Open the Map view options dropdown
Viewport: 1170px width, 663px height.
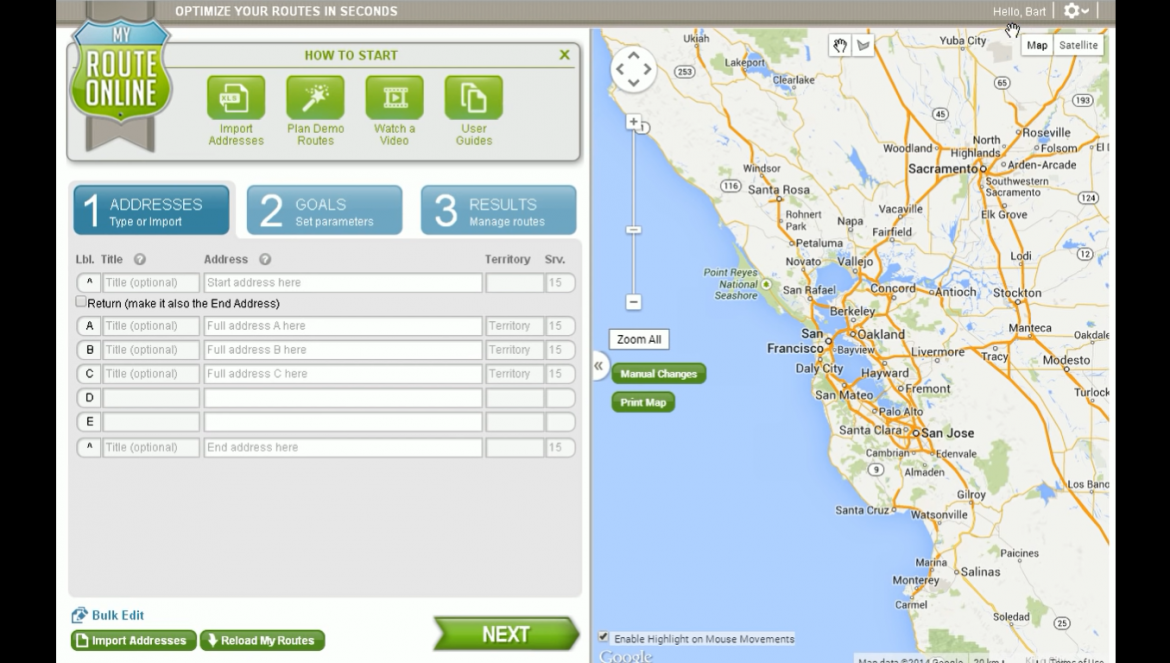click(1037, 45)
